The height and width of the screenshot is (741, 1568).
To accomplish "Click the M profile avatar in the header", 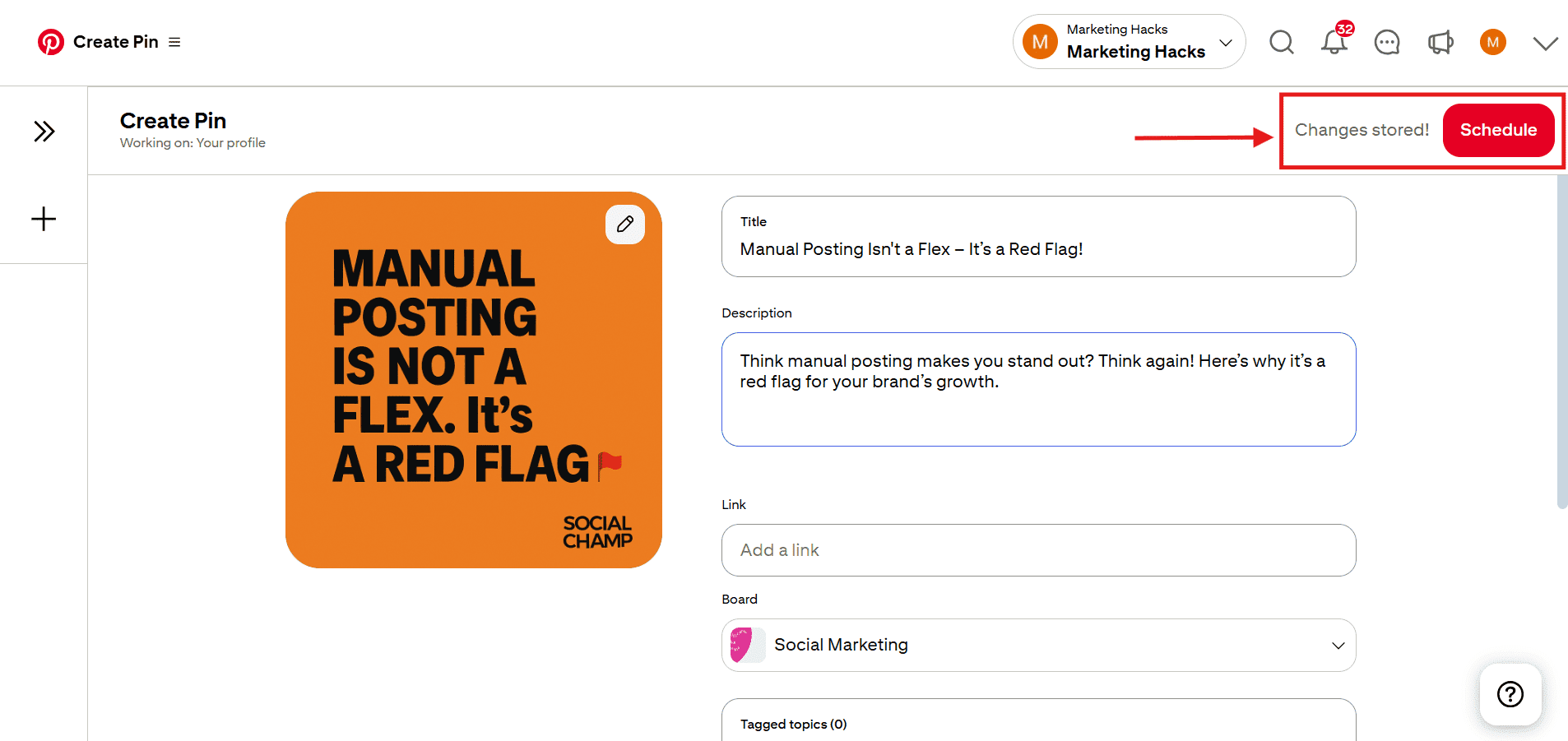I will tap(1493, 42).
